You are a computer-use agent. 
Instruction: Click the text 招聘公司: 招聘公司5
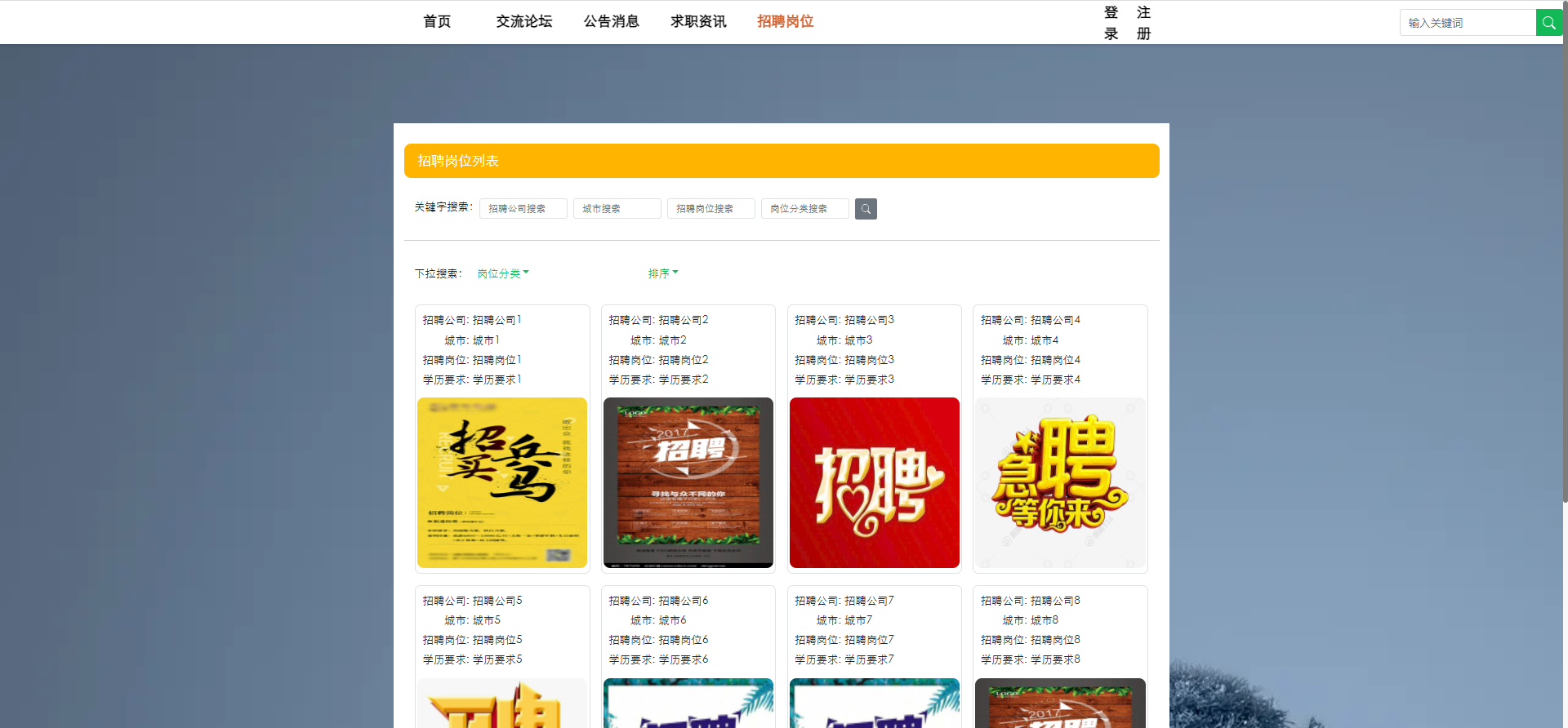pyautogui.click(x=472, y=601)
